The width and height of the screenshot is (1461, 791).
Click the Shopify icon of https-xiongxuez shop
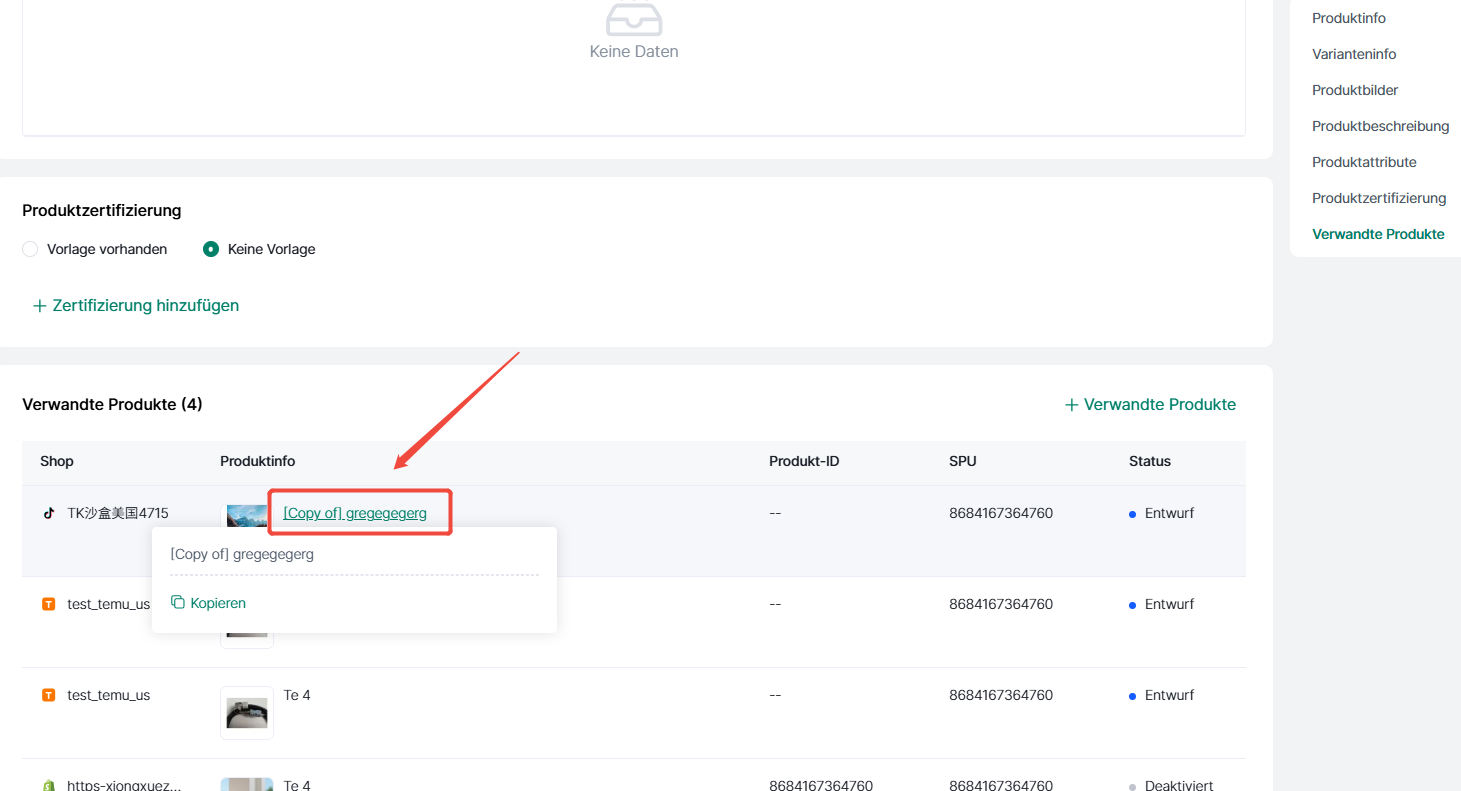48,785
